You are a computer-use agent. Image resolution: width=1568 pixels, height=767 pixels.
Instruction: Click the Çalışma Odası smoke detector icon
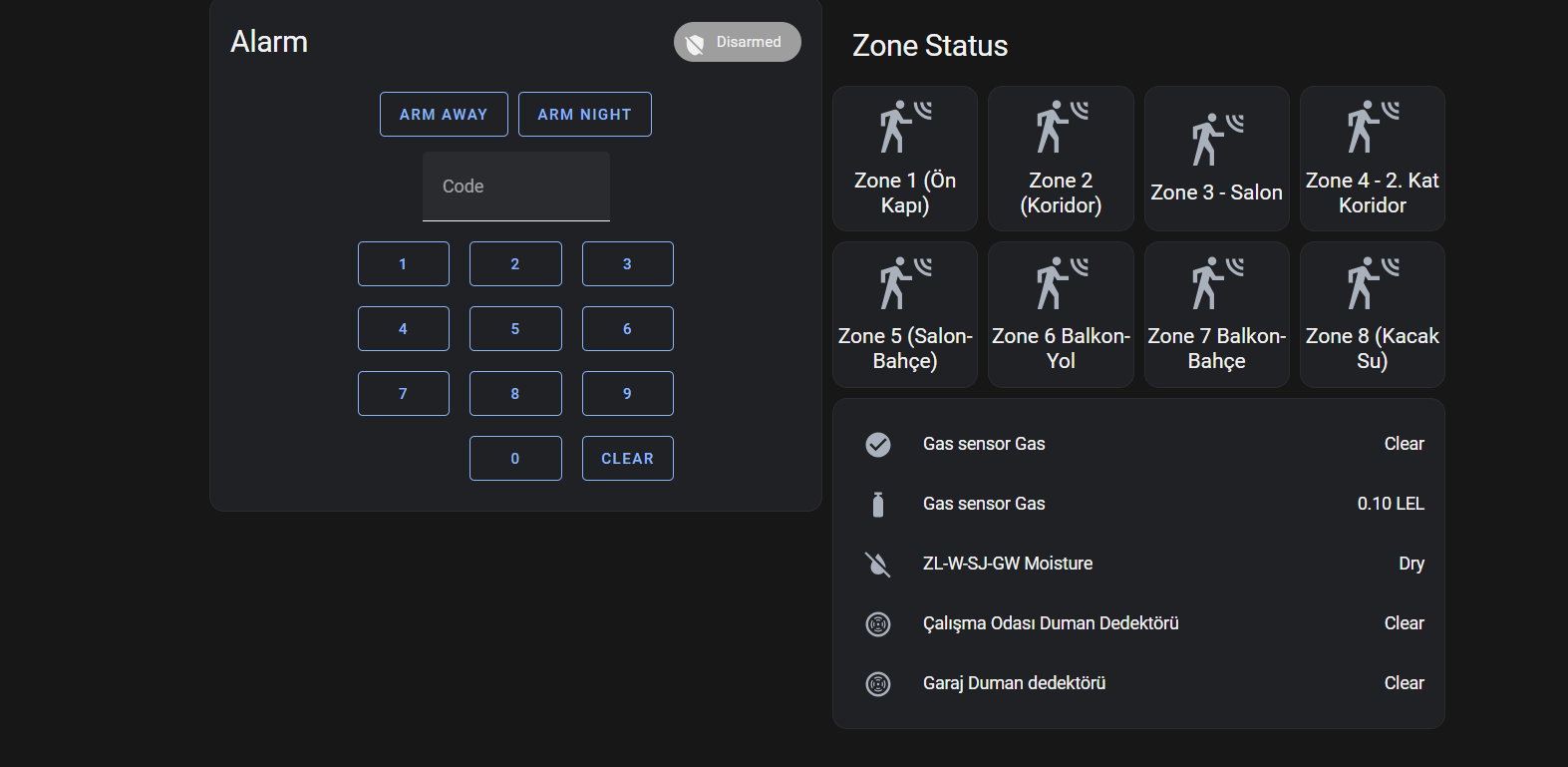tap(878, 623)
